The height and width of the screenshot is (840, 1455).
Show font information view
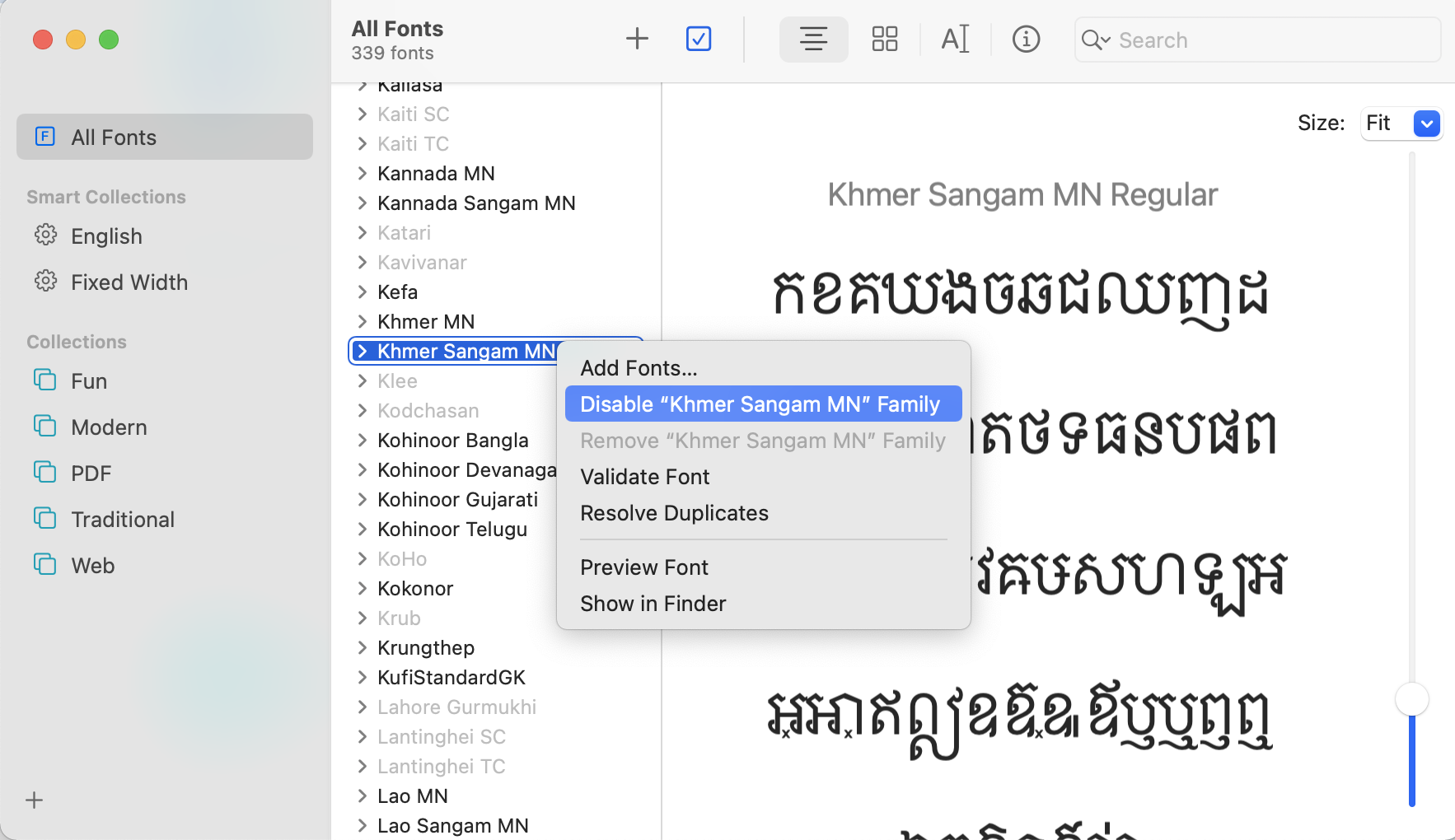click(x=1026, y=39)
